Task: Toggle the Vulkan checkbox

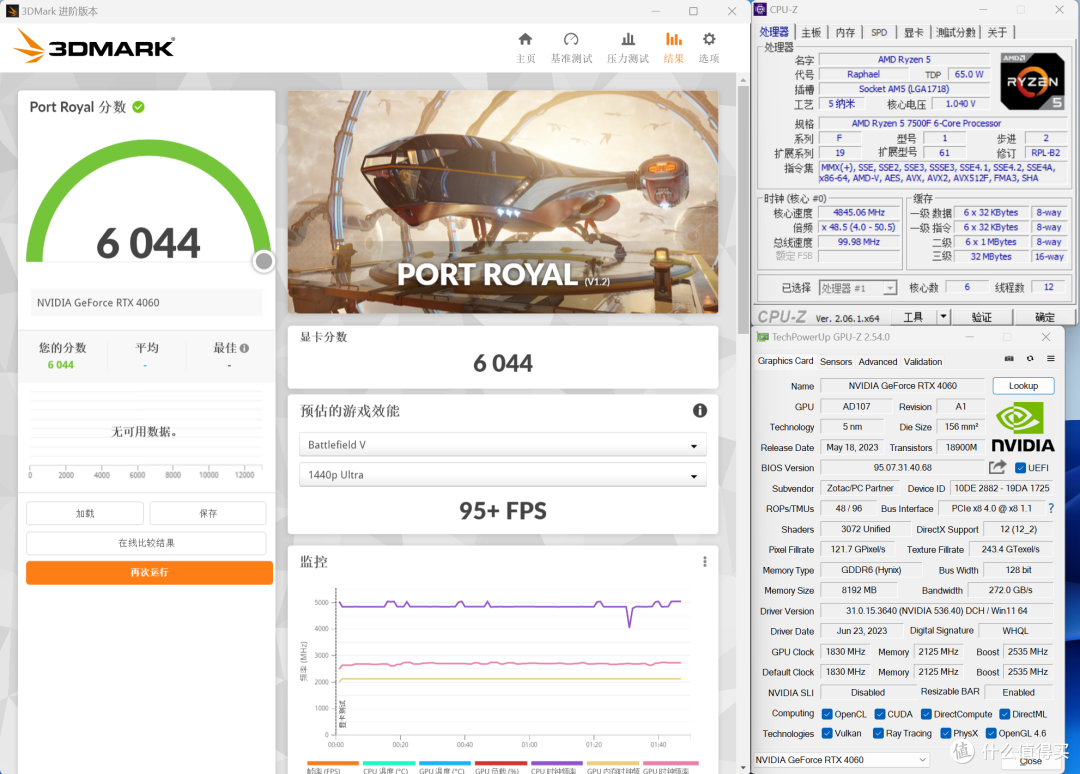Action: pyautogui.click(x=827, y=733)
